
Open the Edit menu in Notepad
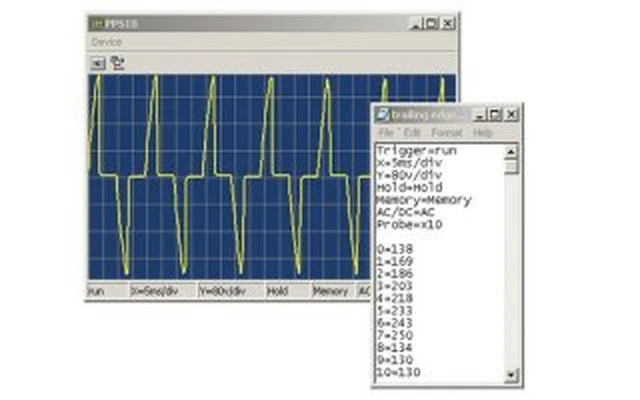click(412, 133)
